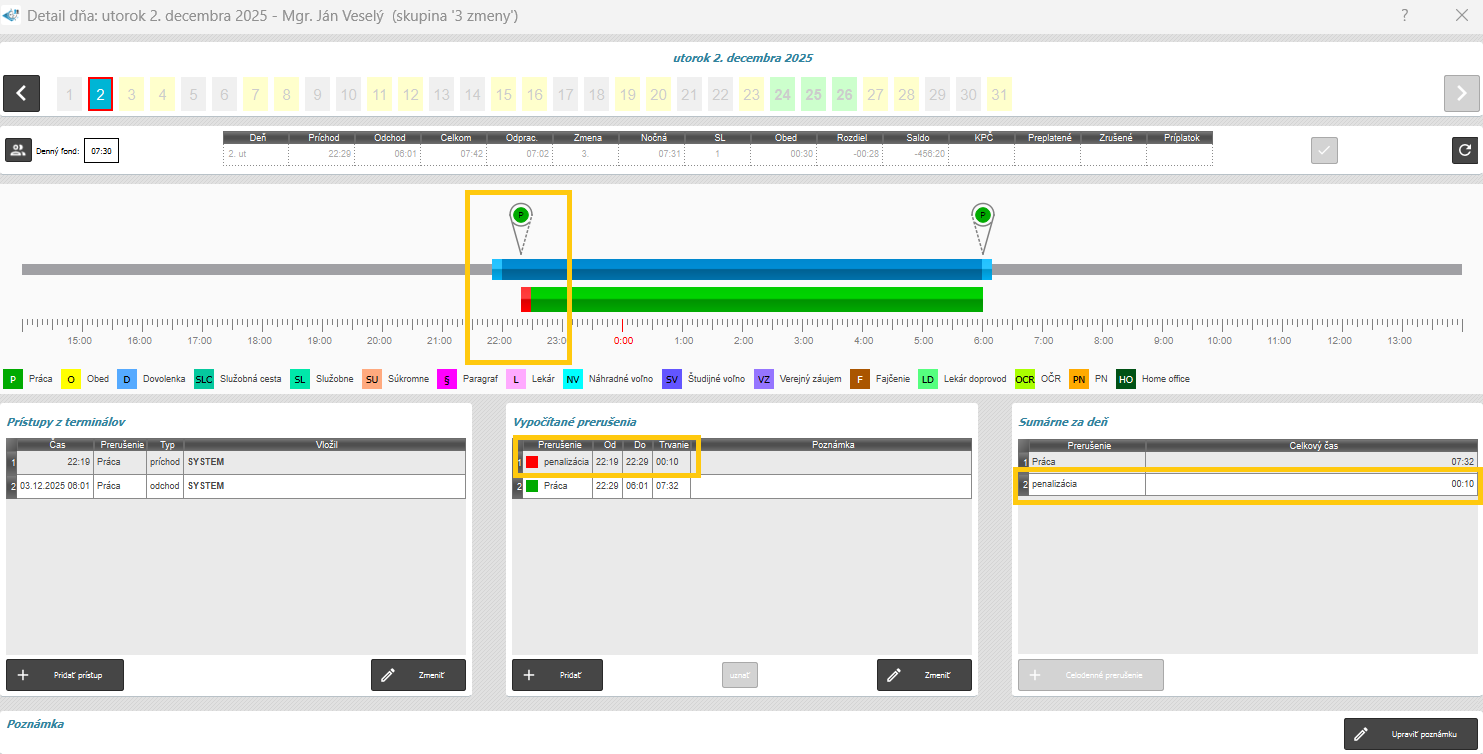Click the departure P marker near 6:00
Image resolution: width=1483 pixels, height=754 pixels.
tap(983, 215)
